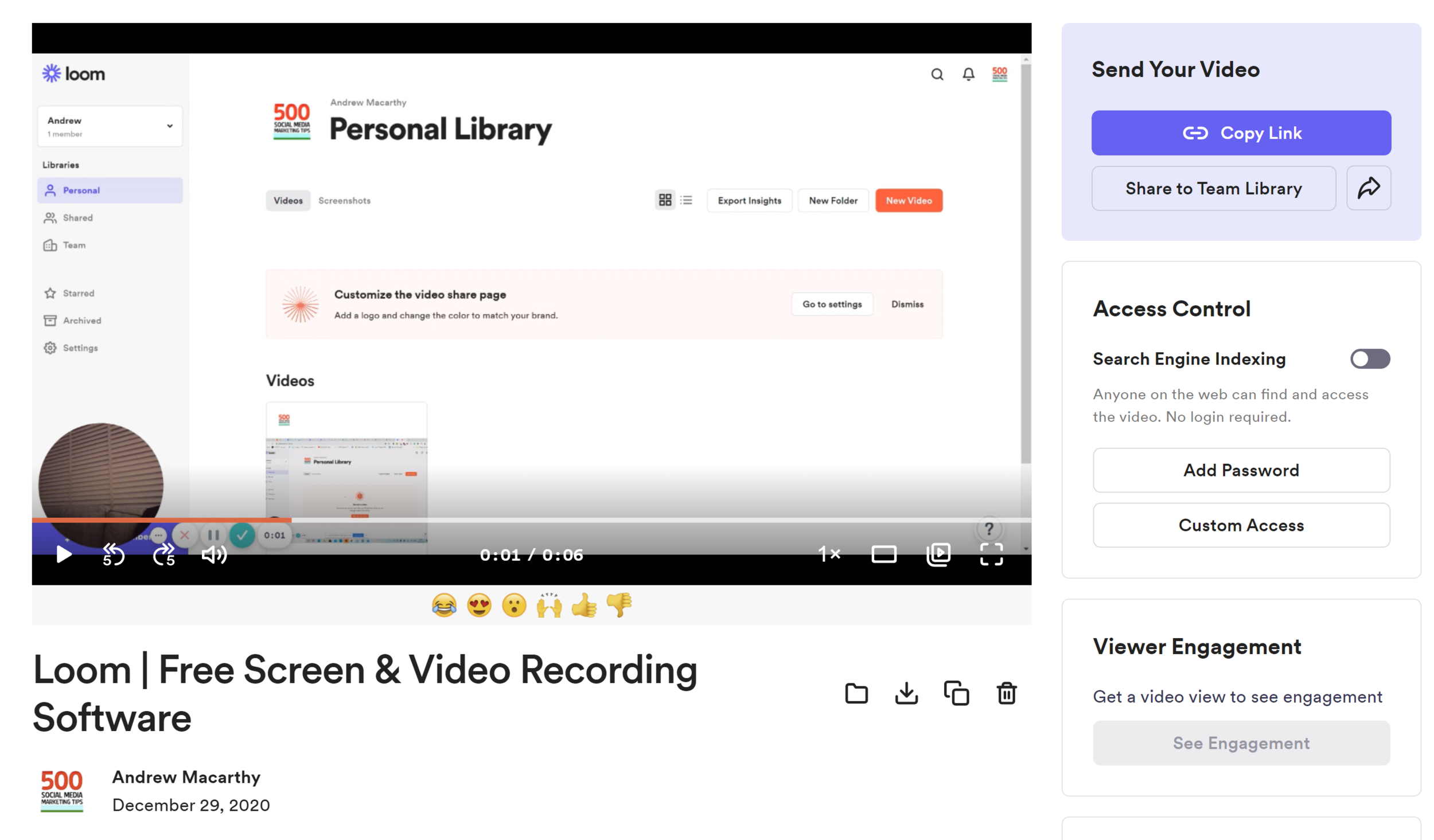React with raised hands emoji

click(549, 605)
